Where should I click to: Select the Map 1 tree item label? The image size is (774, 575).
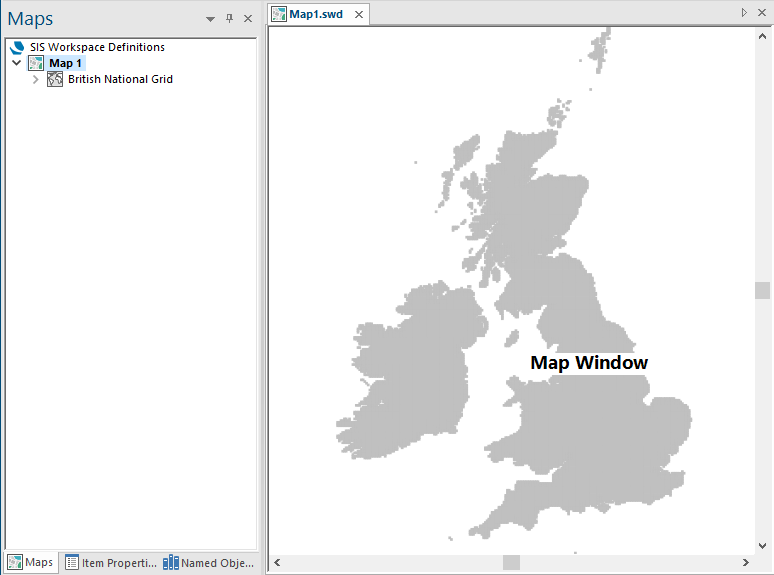[66, 63]
